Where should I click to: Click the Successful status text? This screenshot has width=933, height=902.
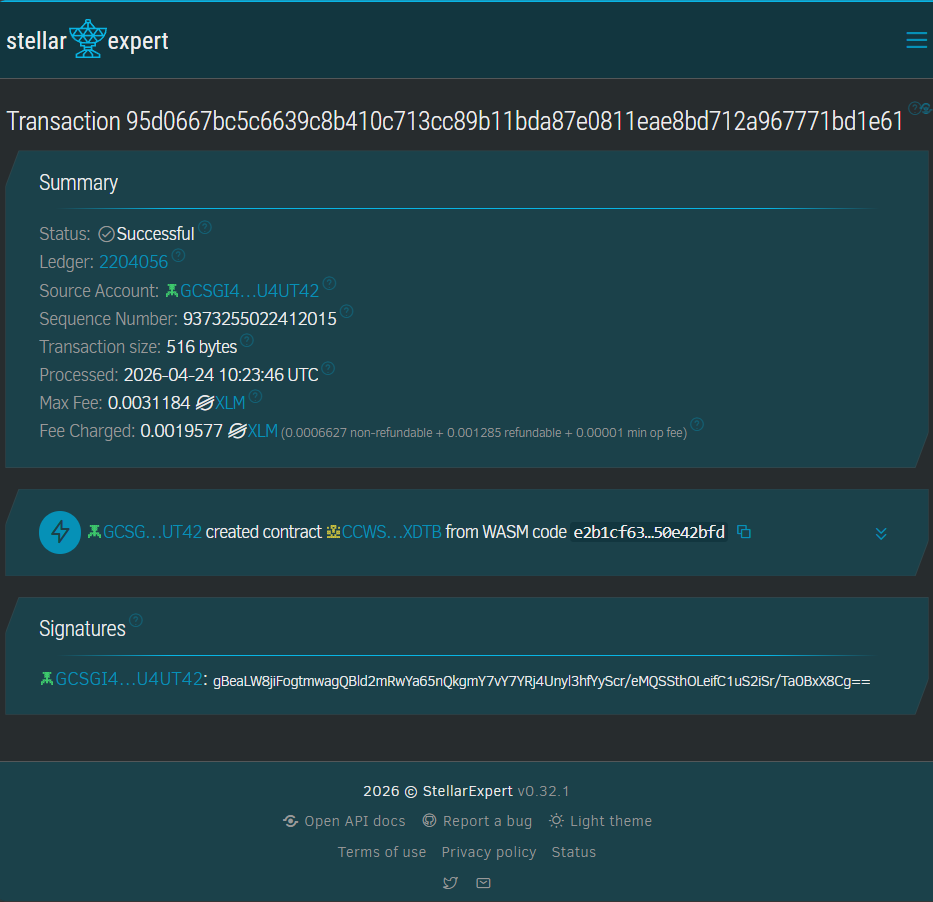coord(155,234)
